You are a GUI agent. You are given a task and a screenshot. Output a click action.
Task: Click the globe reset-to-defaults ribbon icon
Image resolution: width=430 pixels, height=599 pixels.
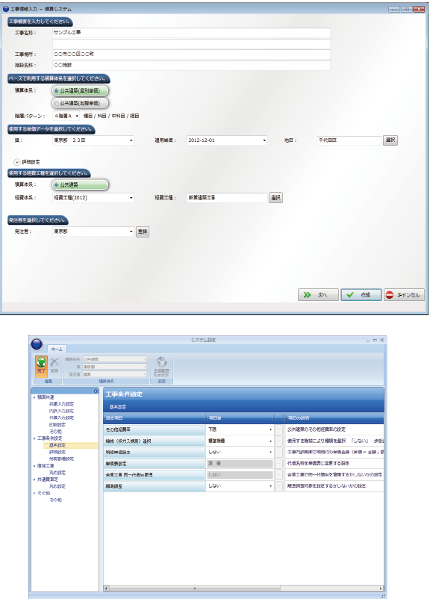162,366
